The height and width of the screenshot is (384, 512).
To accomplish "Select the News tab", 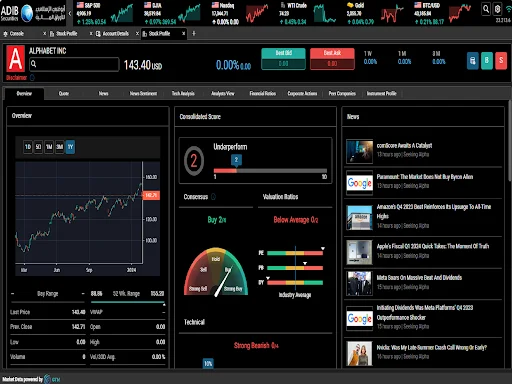I will point(103,94).
